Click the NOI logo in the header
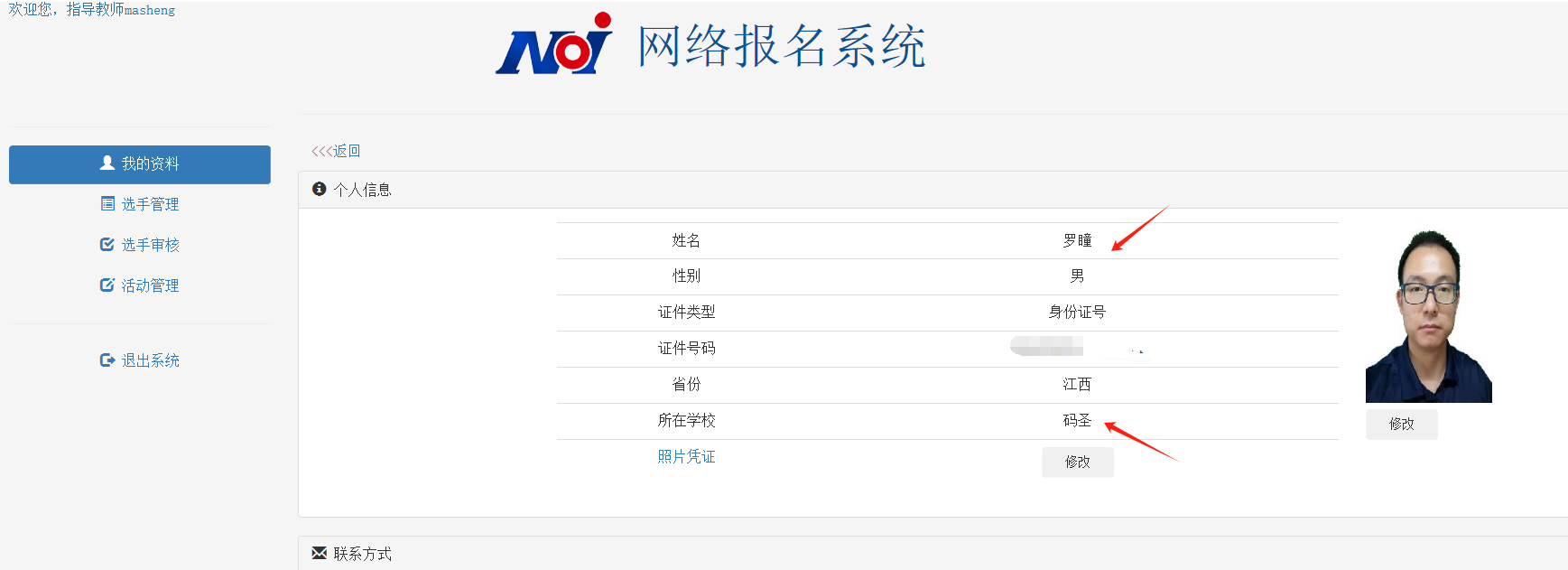Viewport: 1568px width, 570px height. [x=554, y=45]
